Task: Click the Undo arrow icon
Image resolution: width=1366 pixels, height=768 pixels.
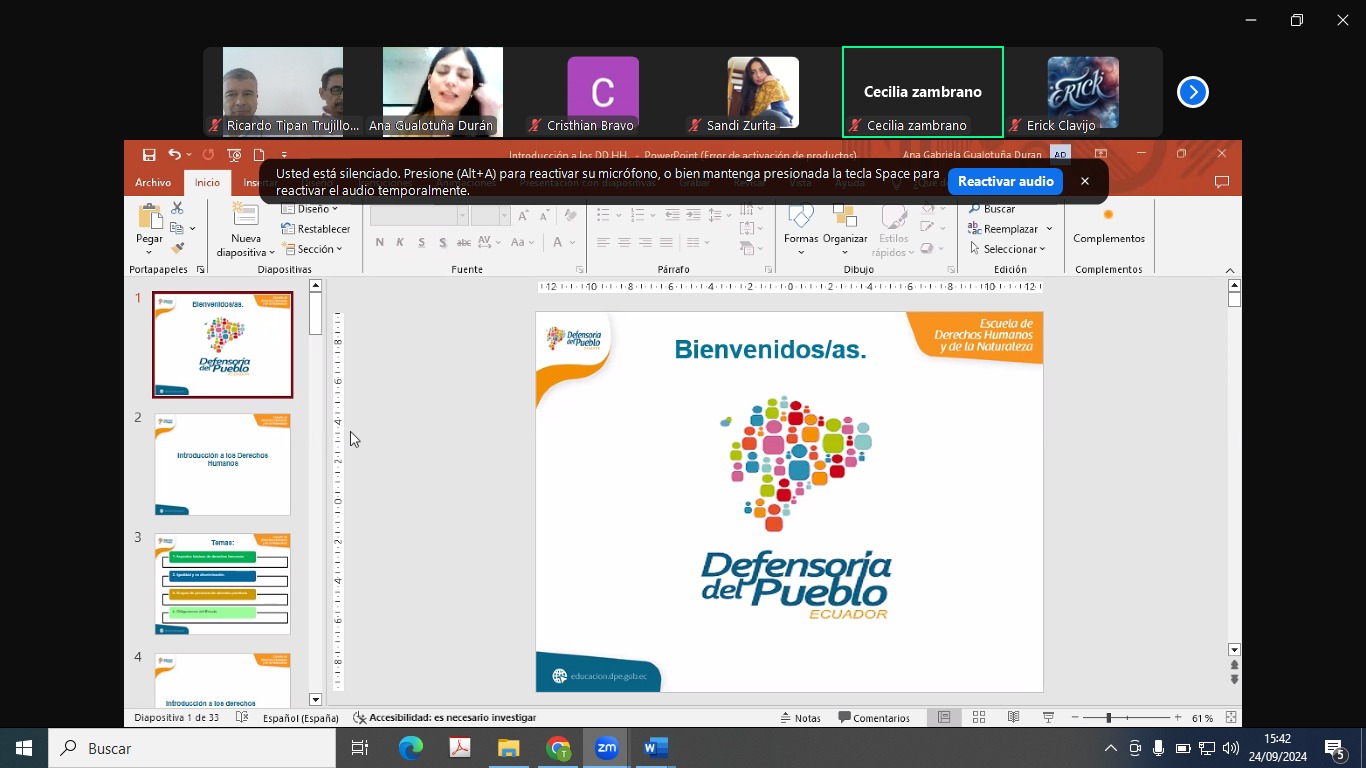Action: coord(174,155)
